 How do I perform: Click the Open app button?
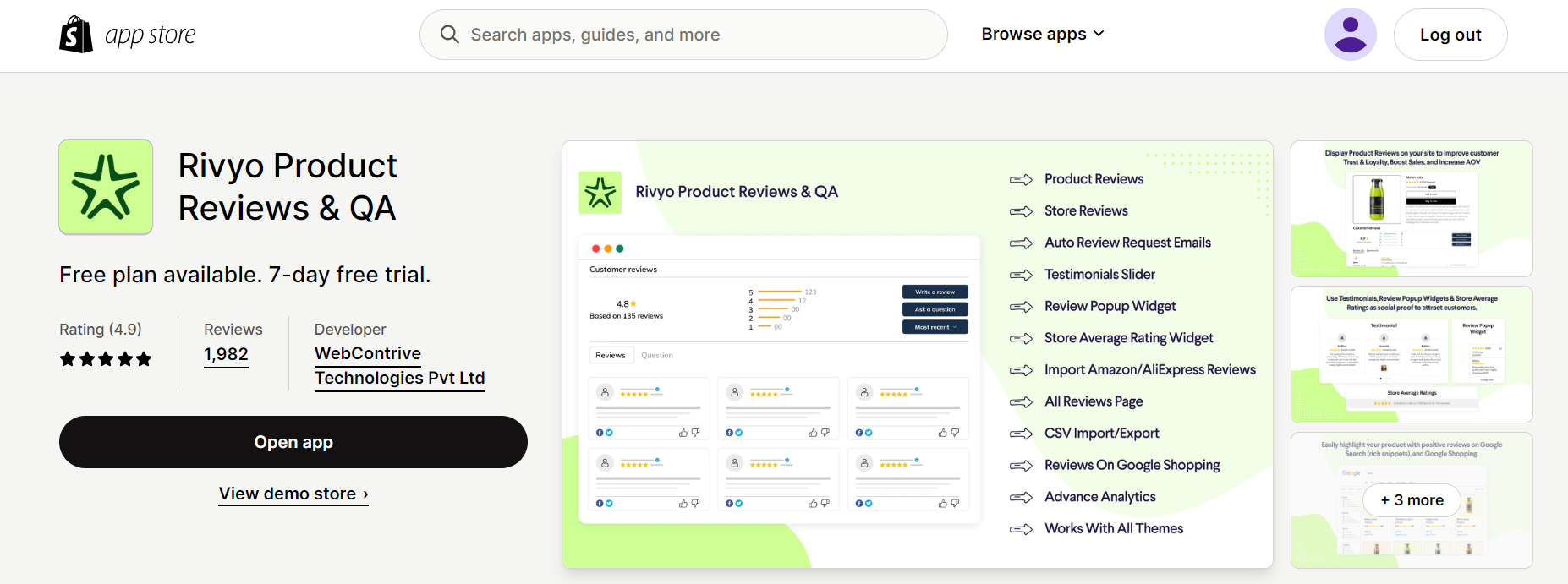click(x=293, y=442)
